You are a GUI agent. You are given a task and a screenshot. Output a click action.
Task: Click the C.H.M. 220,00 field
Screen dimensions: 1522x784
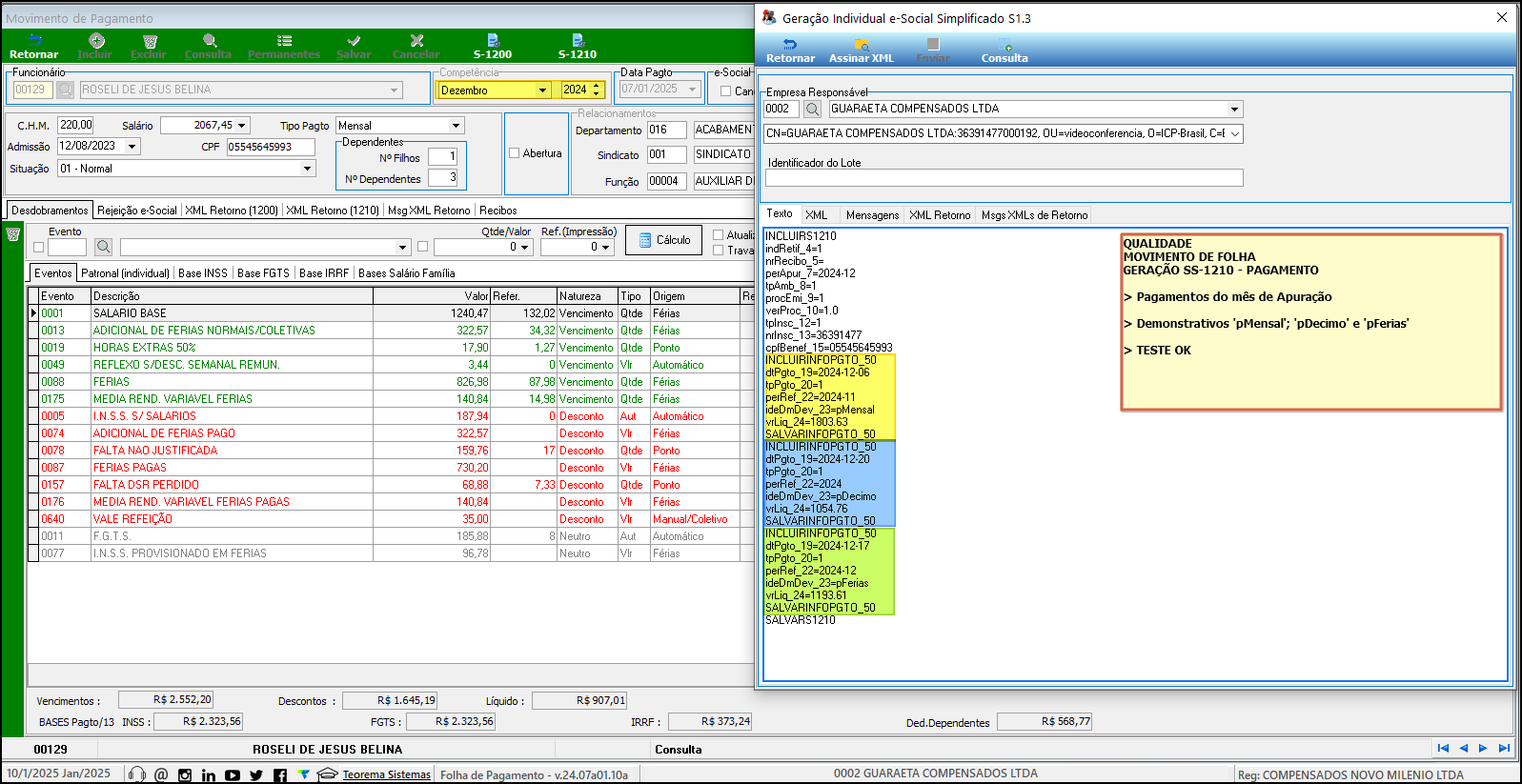76,125
